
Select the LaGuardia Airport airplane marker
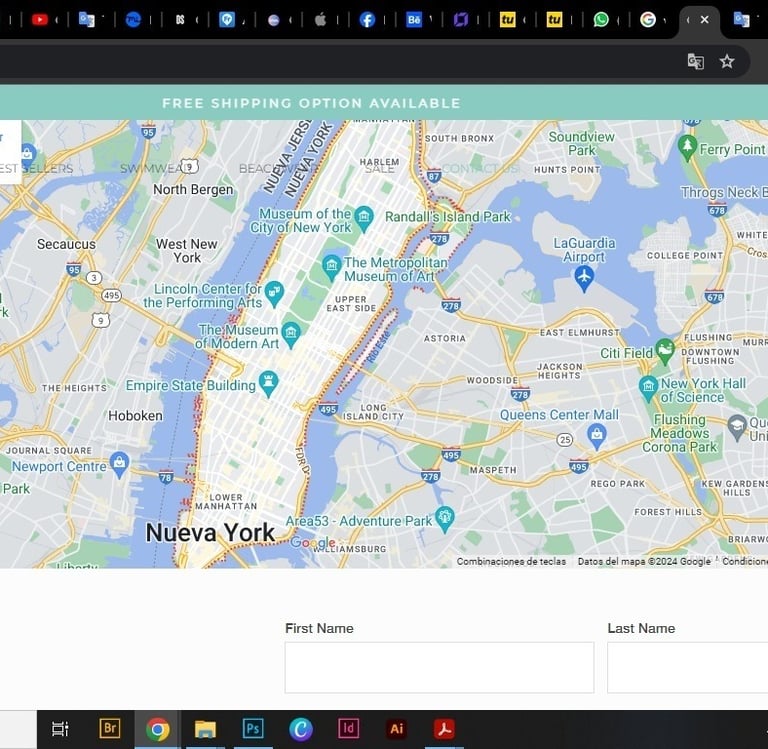(x=584, y=279)
